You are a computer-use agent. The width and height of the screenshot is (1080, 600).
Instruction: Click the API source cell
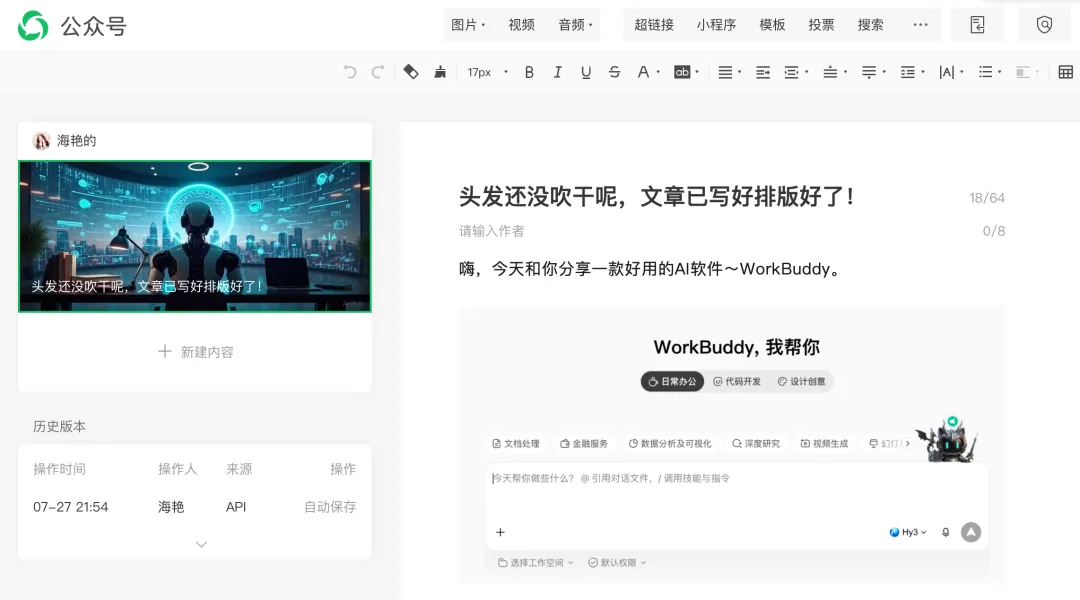(236, 507)
